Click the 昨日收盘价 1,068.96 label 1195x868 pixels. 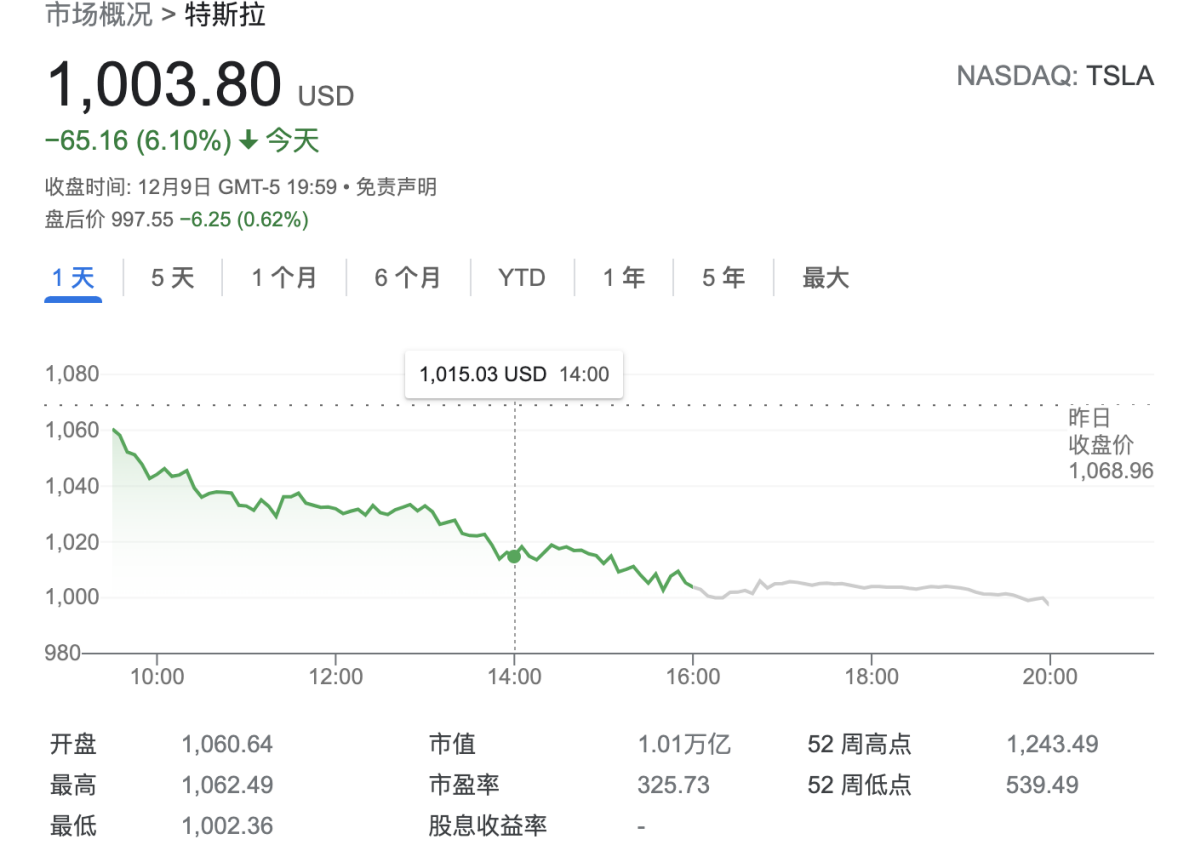click(x=1110, y=444)
